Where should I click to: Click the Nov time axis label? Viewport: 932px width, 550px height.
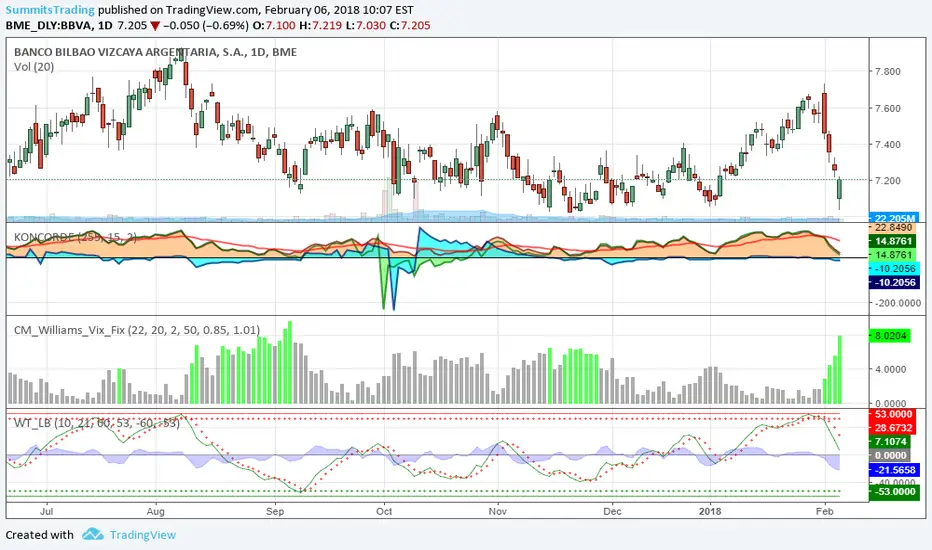[x=498, y=511]
